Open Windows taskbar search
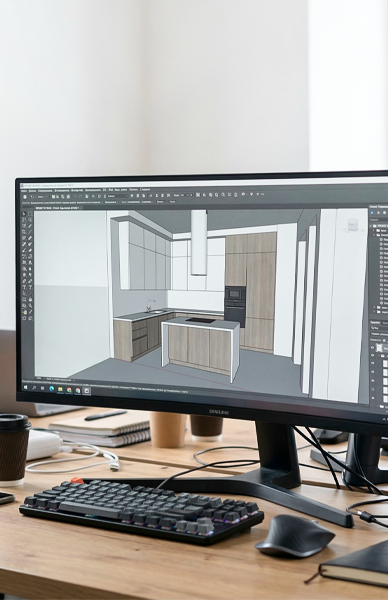The height and width of the screenshot is (600, 388). tap(34, 388)
